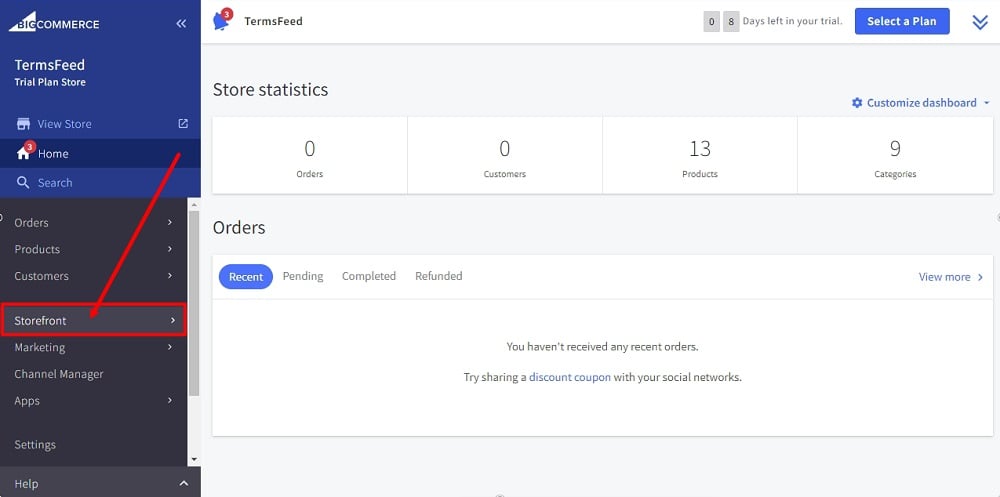Click the Store statistics heading

(270, 89)
